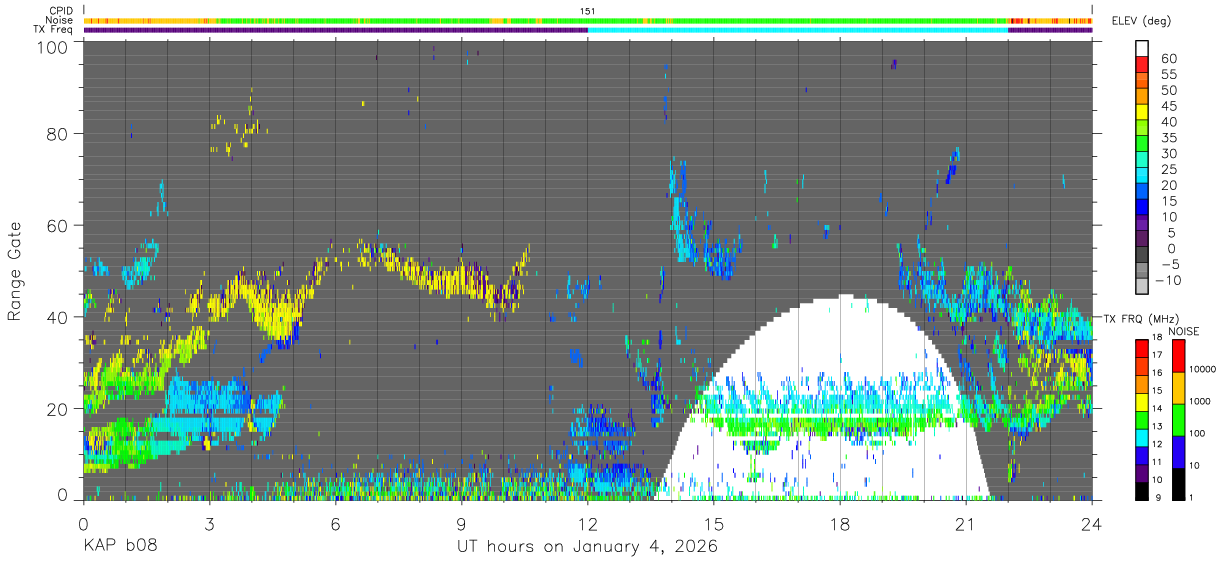
Task: Click the 'ELEV (deg)' colorbar title
Action: [1142, 20]
